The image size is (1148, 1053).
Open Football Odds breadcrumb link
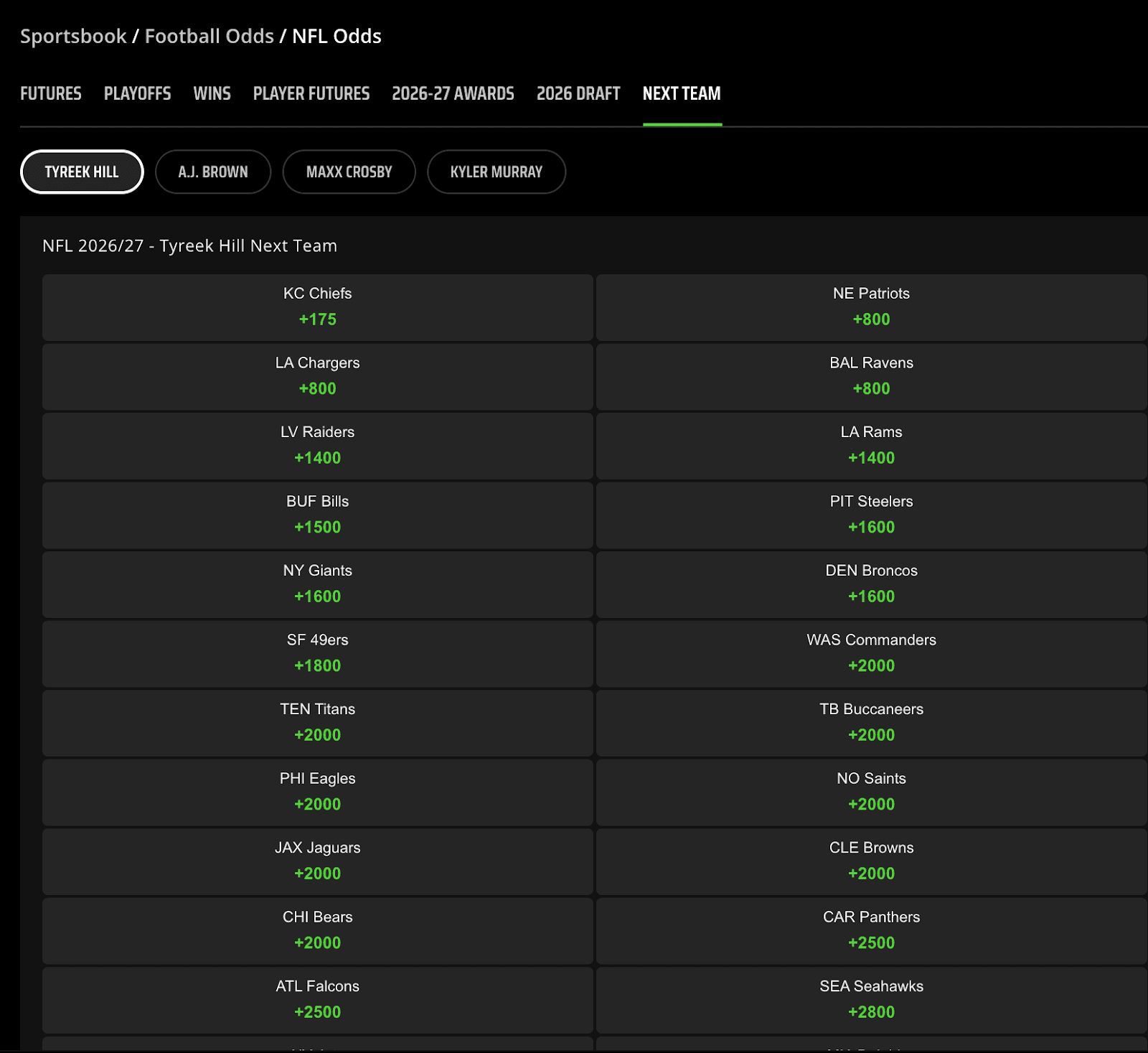tap(209, 37)
